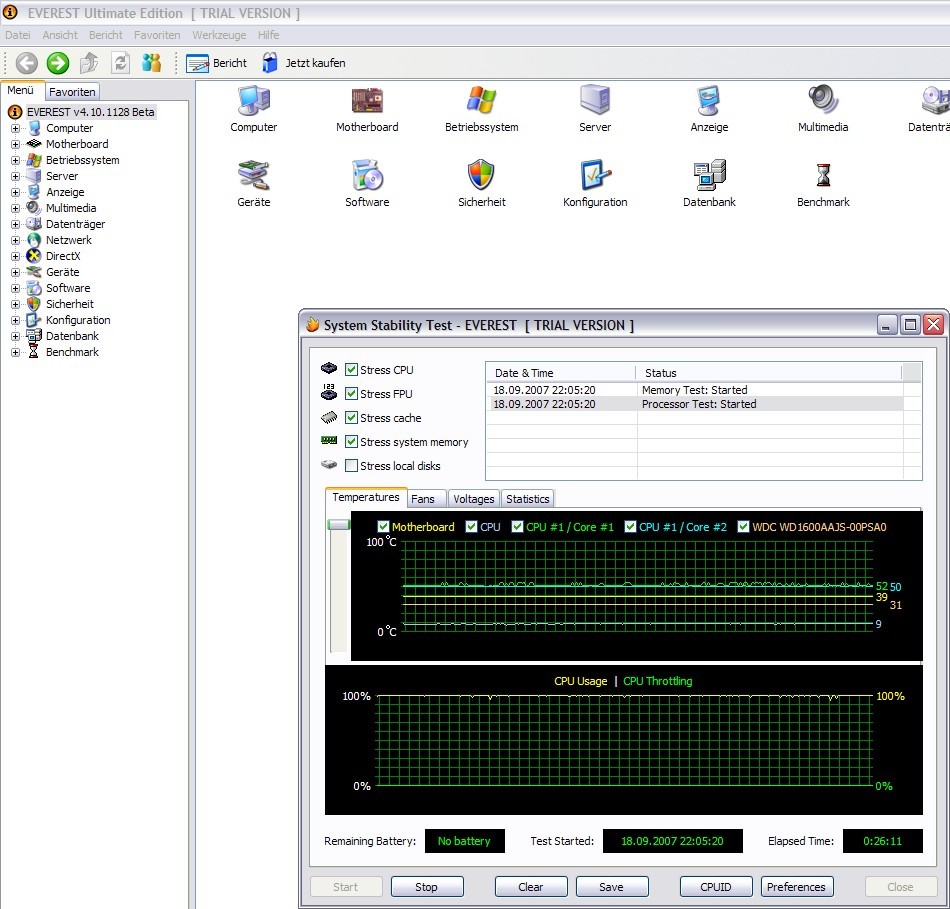
Task: Open the Werkzeuge menu
Action: pyautogui.click(x=219, y=35)
